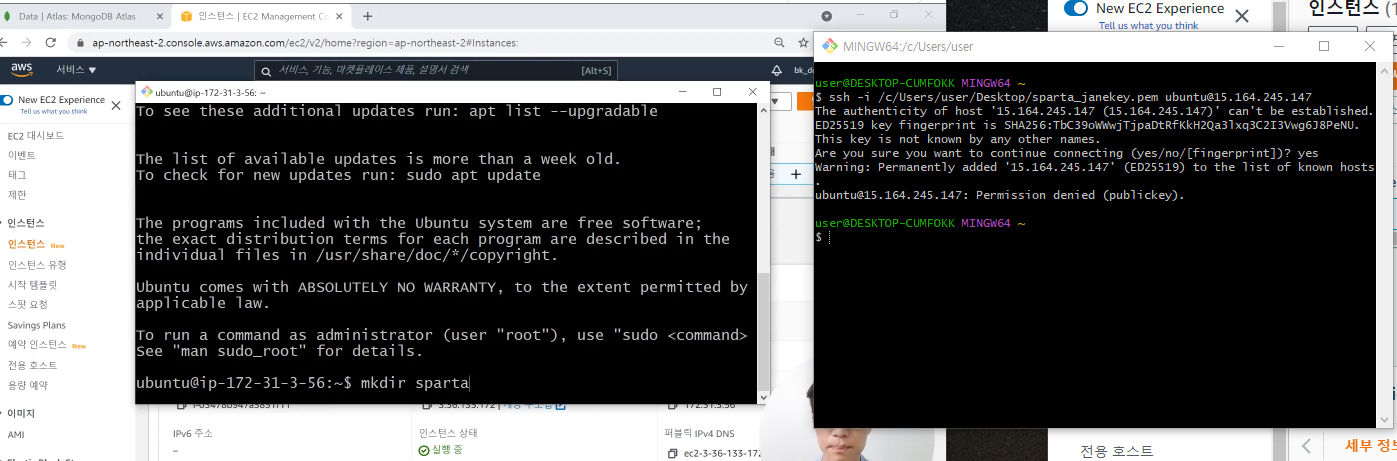
Task: Open 시작 템플릿 in the sidebar
Action: pos(32,285)
